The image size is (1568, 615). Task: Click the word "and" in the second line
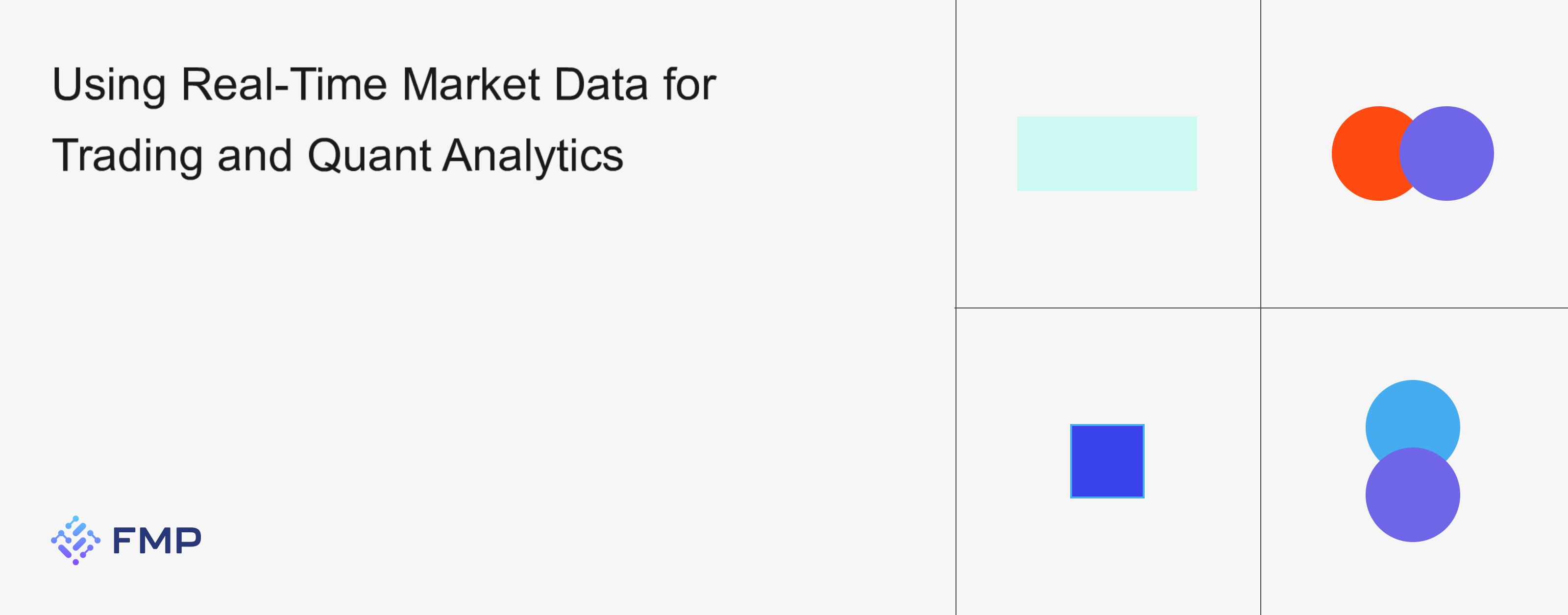click(x=254, y=156)
